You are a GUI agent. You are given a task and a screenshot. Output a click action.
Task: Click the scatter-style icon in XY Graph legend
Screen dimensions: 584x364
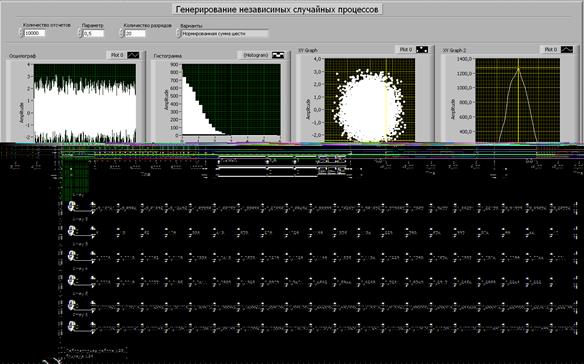point(422,50)
